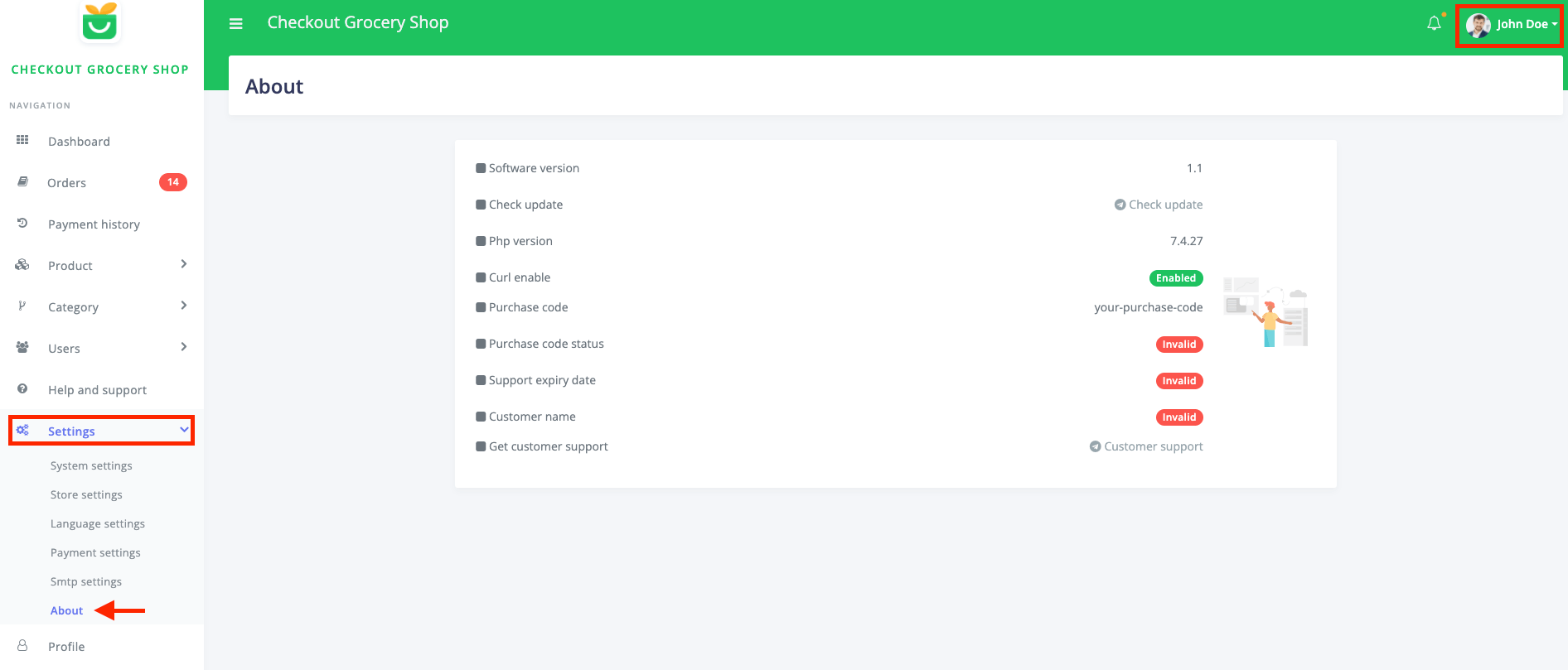Click the Category branch icon
Image resolution: width=1568 pixels, height=670 pixels.
[22, 306]
